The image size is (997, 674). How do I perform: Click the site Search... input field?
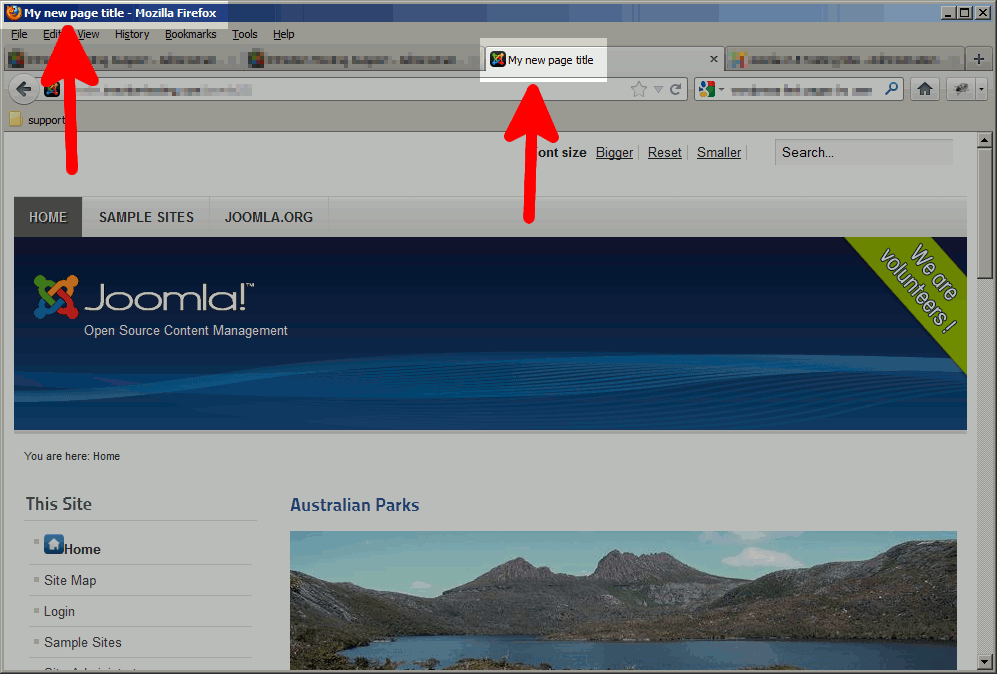coord(863,153)
